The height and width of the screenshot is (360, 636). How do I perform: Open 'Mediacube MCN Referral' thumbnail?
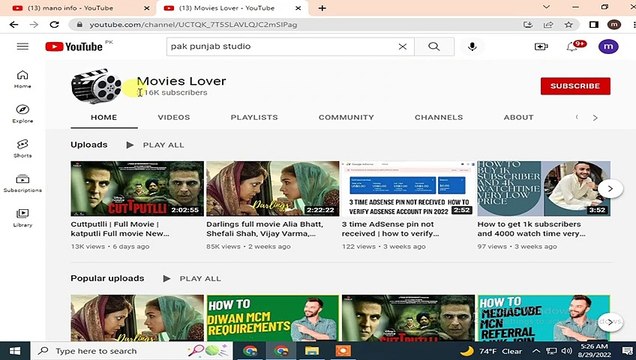point(544,317)
